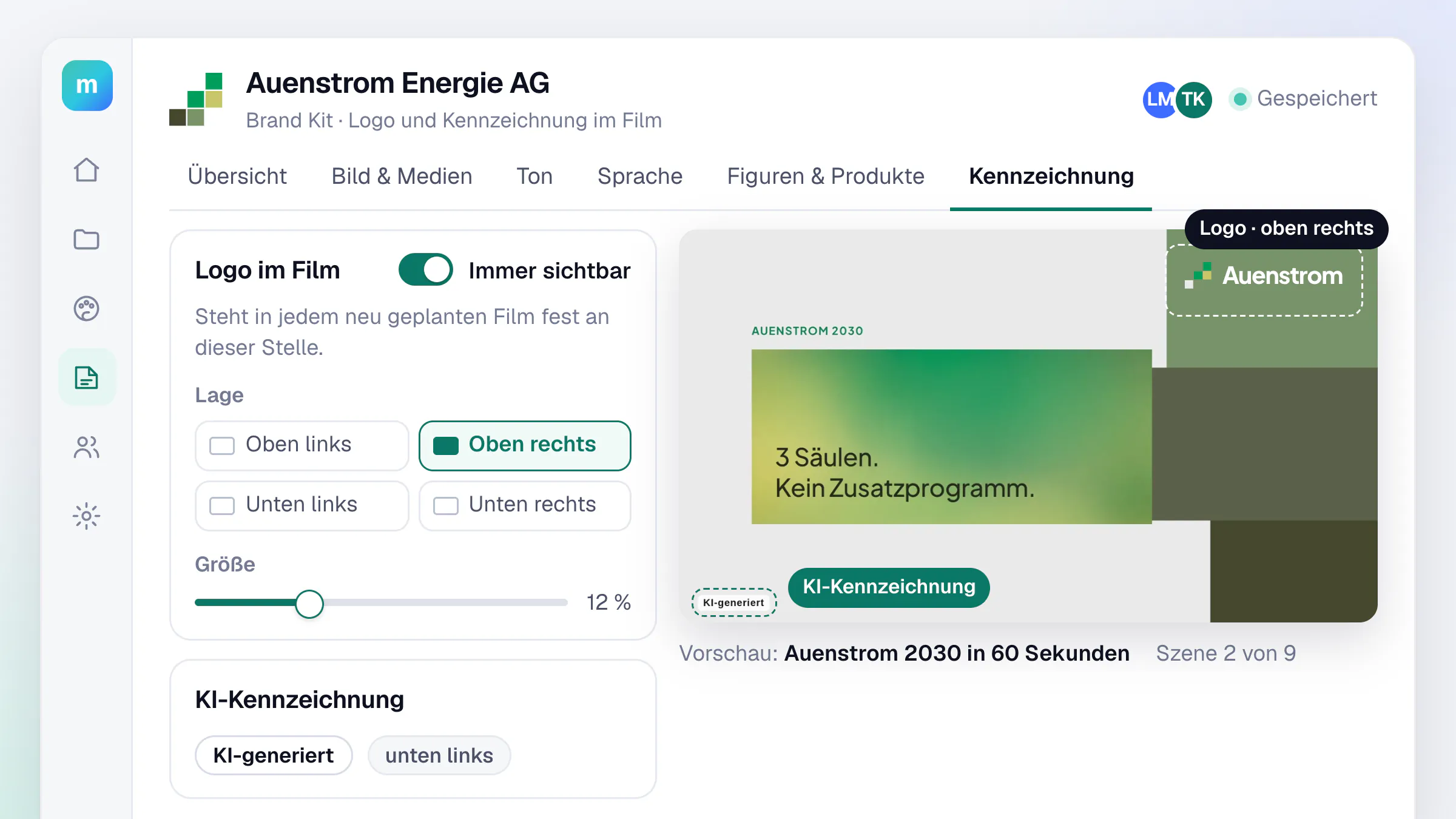Screen dimensions: 1456x819
Task: Select the Oben links position option
Action: (x=302, y=445)
